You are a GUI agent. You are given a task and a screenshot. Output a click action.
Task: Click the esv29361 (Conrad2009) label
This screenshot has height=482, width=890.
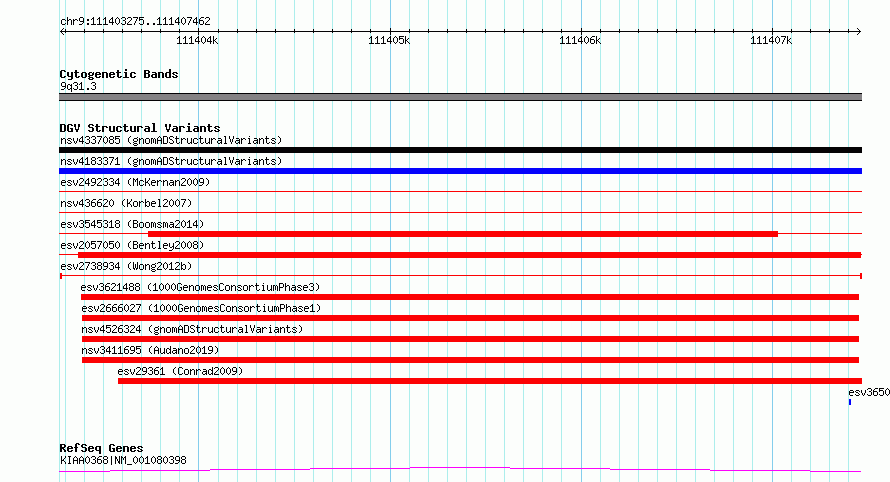coord(180,371)
